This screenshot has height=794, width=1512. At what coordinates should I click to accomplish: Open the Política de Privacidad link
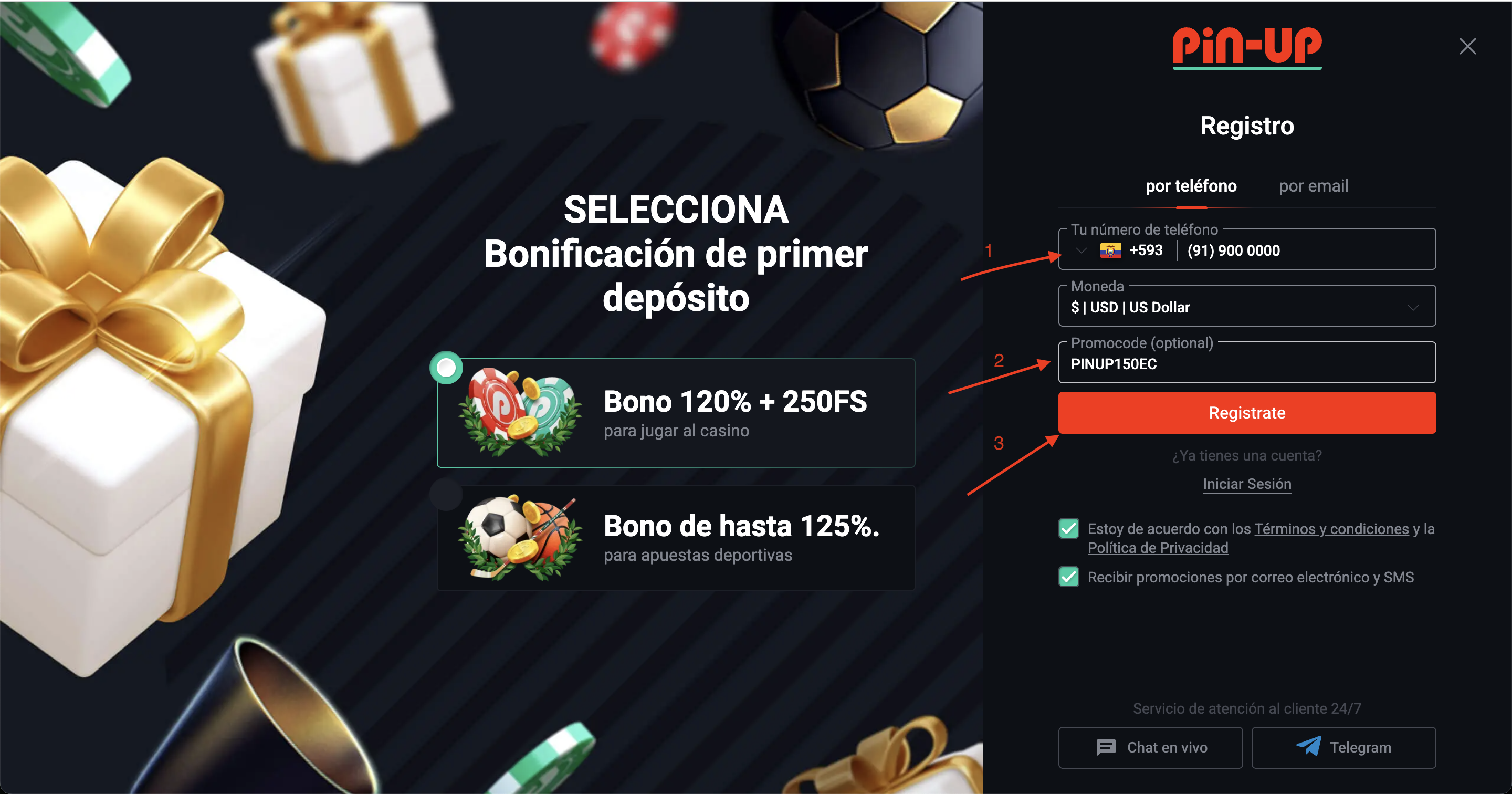[1158, 548]
